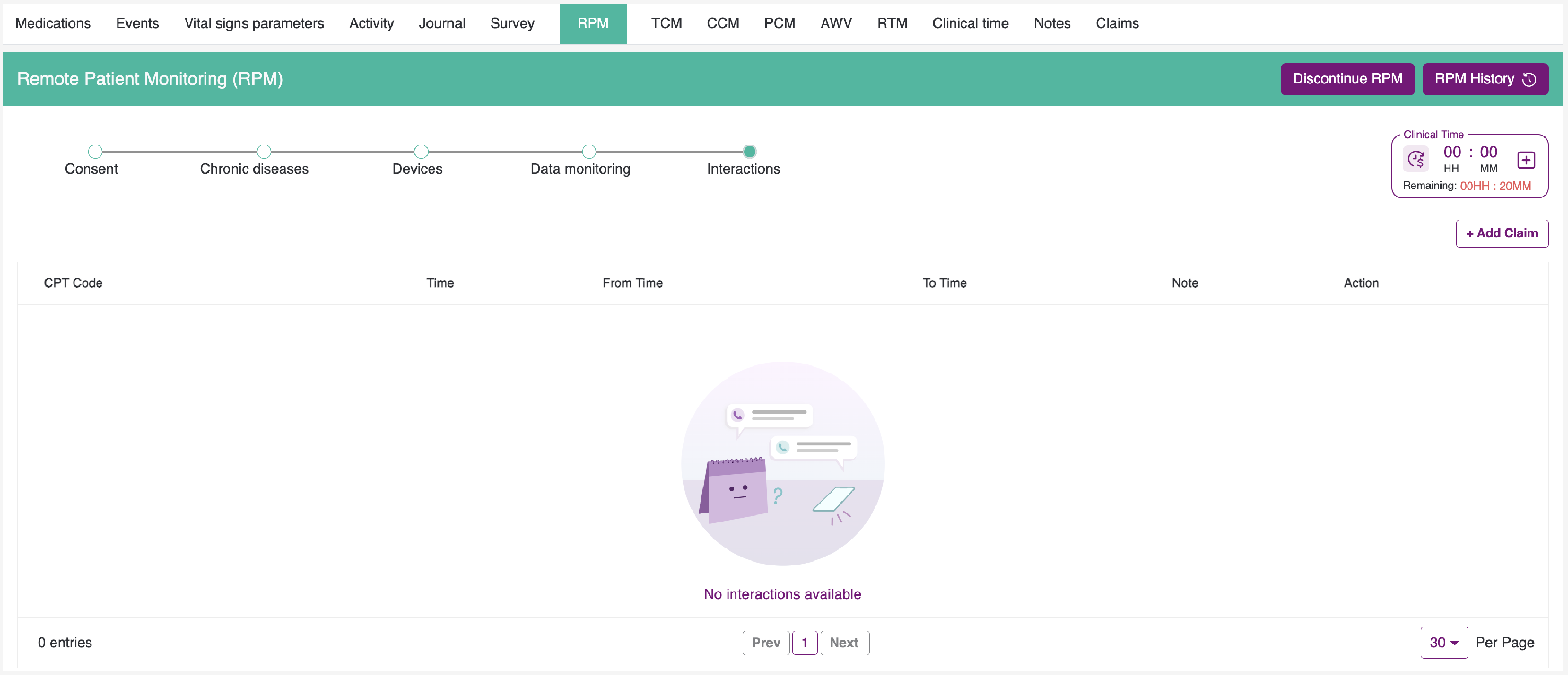The image size is (1568, 675).
Task: Open the Vital signs parameters tab
Action: pos(254,23)
